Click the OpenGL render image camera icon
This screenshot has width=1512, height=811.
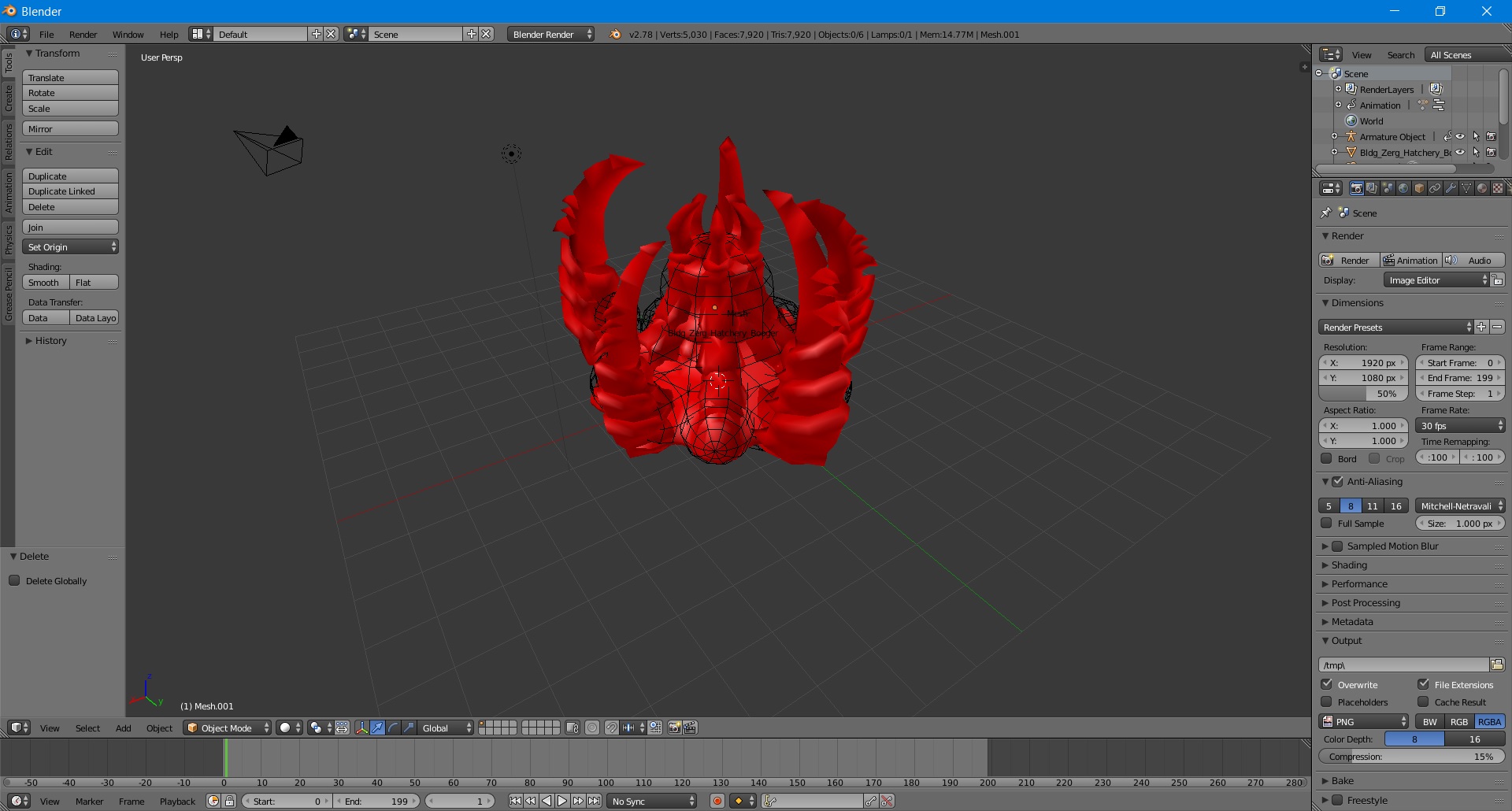[675, 728]
